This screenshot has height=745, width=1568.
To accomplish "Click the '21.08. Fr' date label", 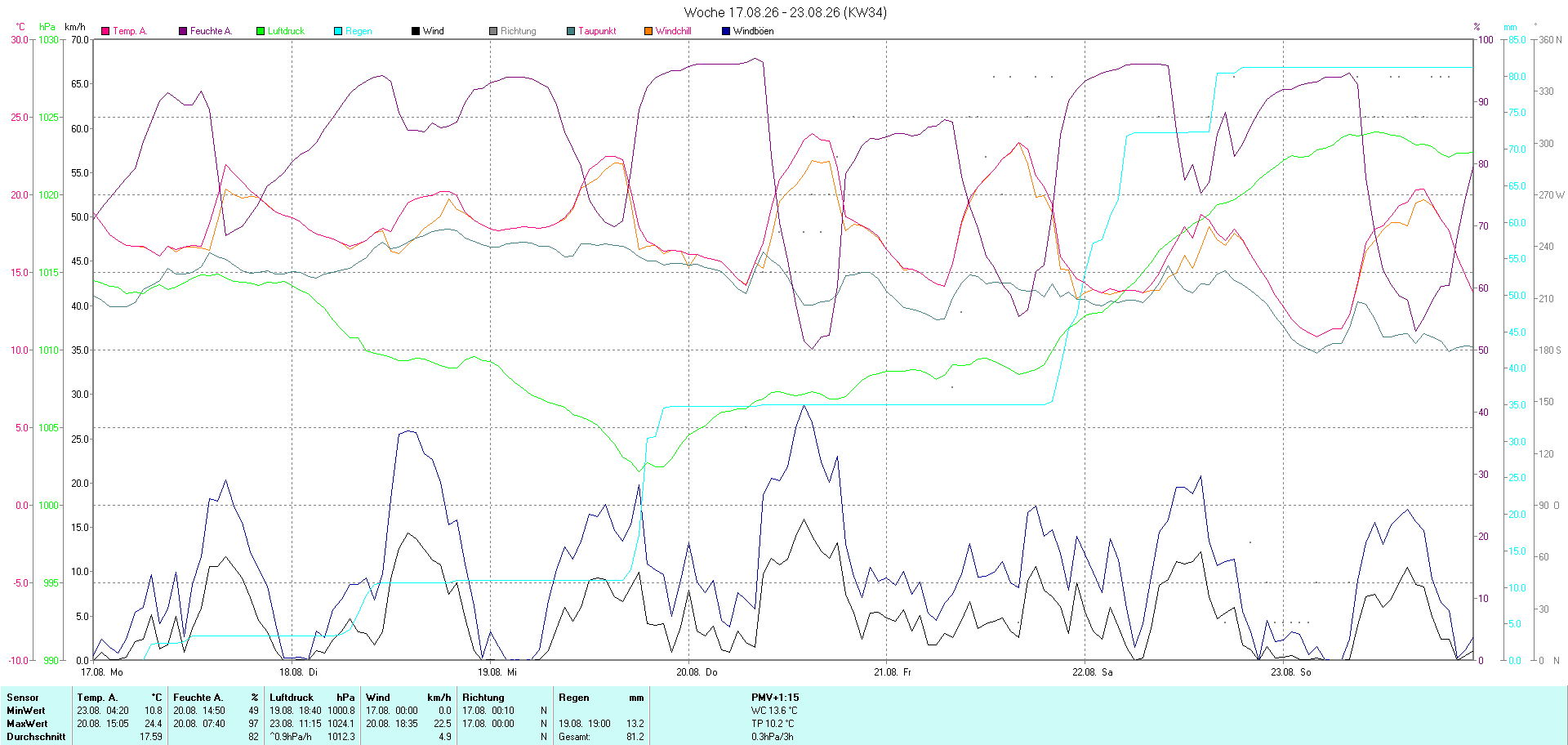I will (893, 672).
